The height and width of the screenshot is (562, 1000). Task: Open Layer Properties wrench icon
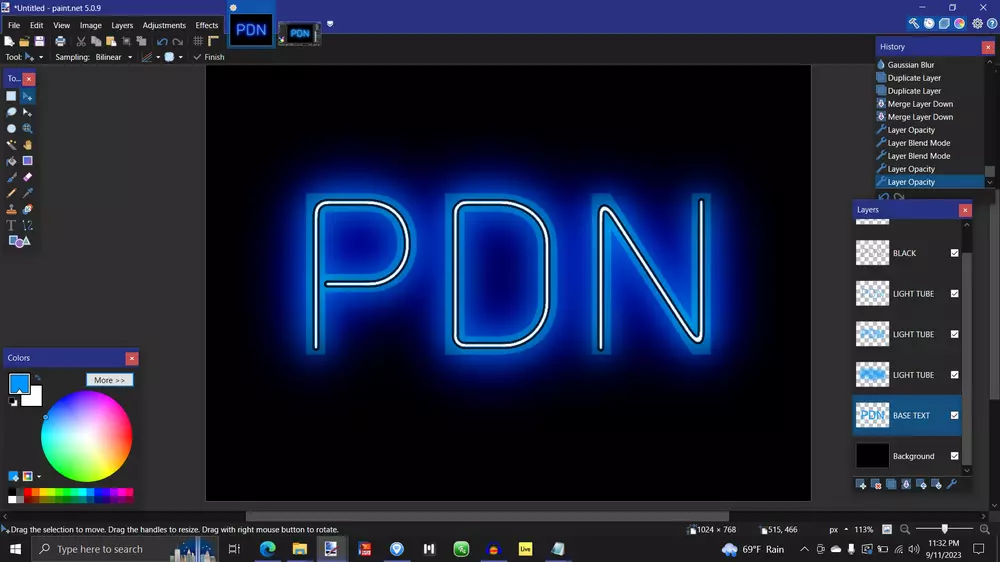click(952, 485)
